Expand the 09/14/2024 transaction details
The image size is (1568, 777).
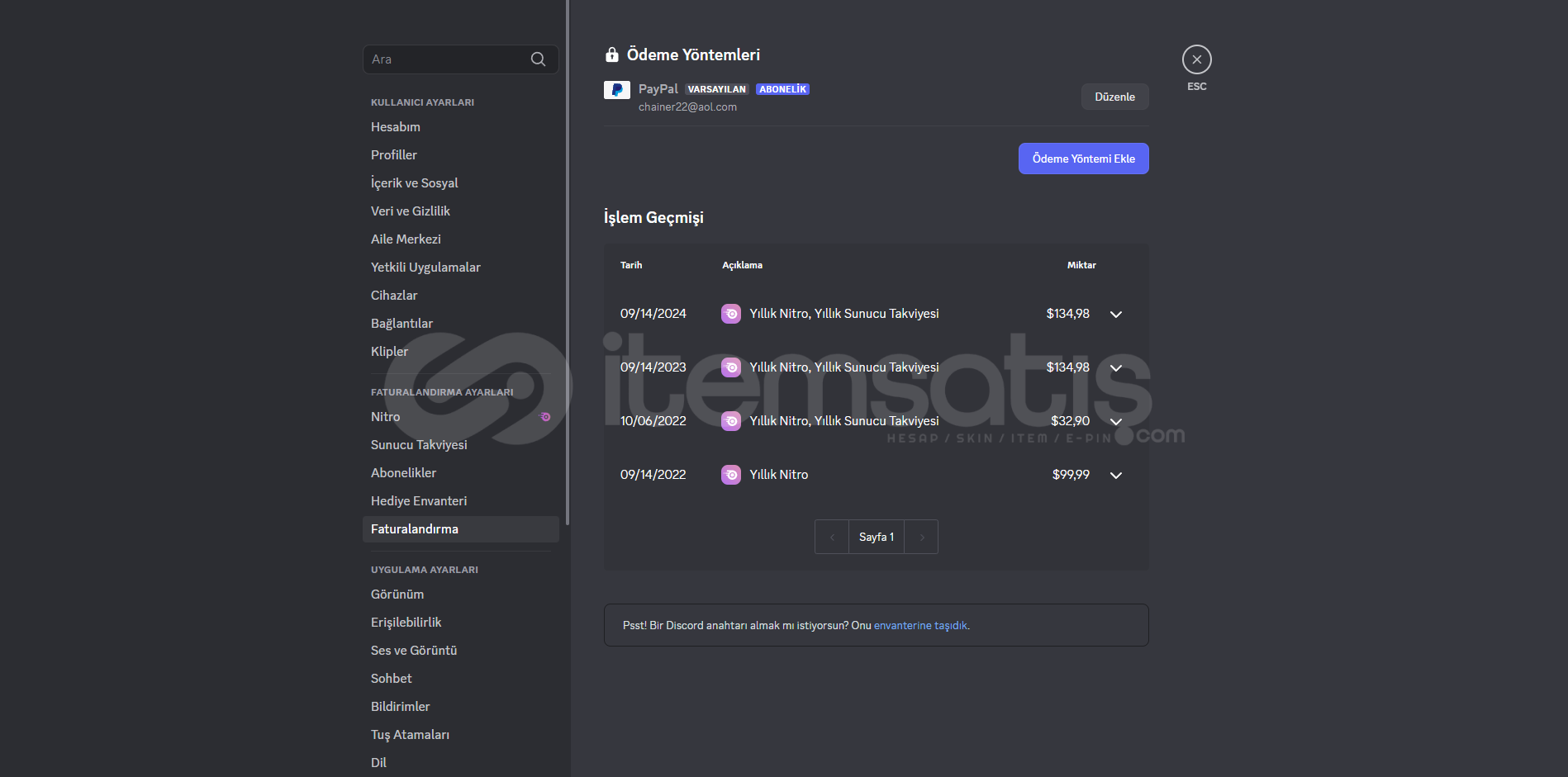pyautogui.click(x=1116, y=315)
